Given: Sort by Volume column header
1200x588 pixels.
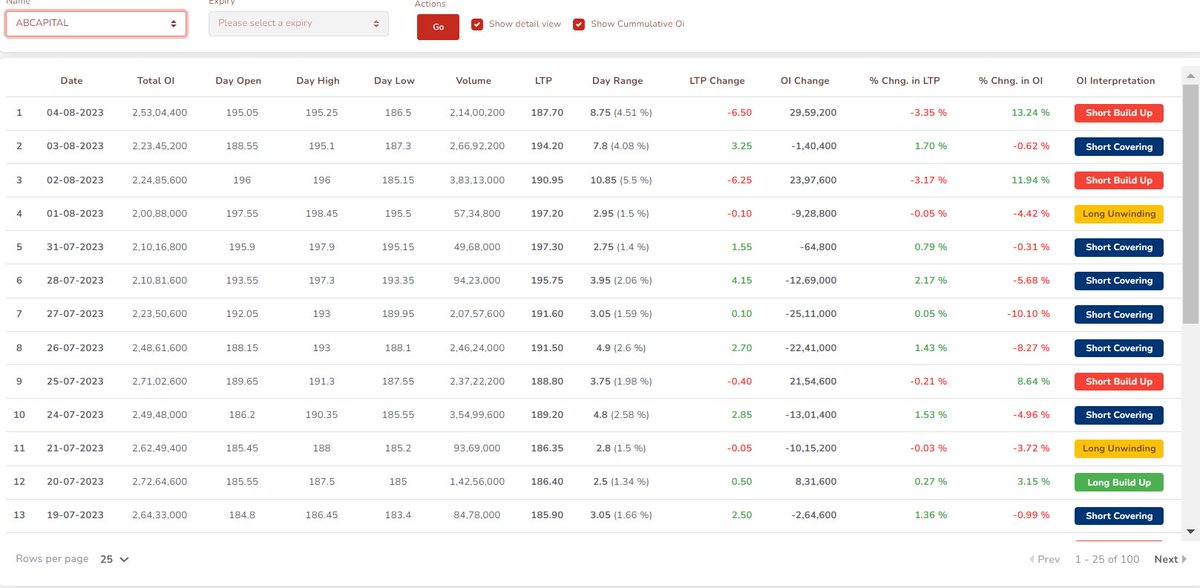Looking at the screenshot, I should click(x=473, y=80).
